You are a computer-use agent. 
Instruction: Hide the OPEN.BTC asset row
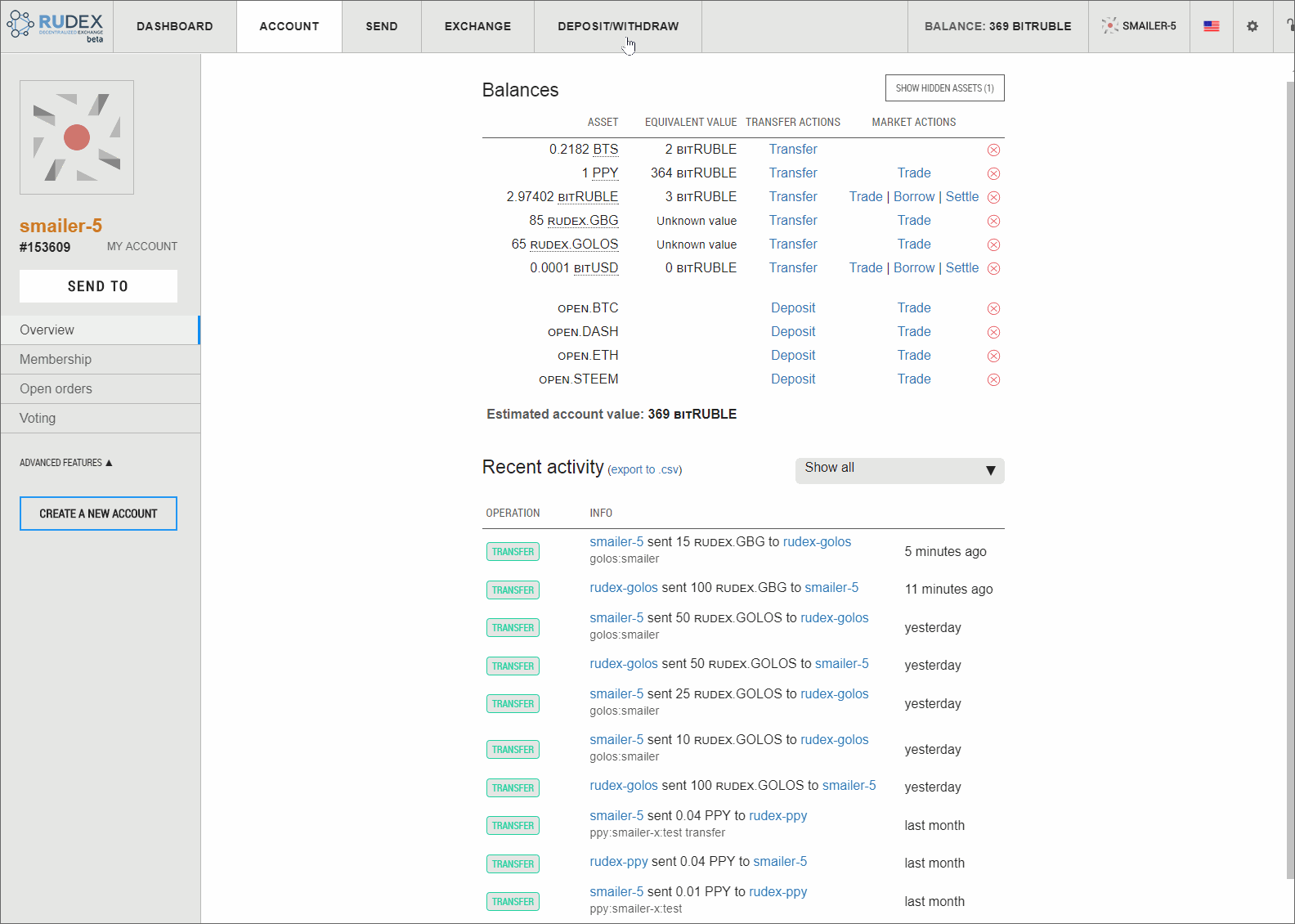point(993,308)
